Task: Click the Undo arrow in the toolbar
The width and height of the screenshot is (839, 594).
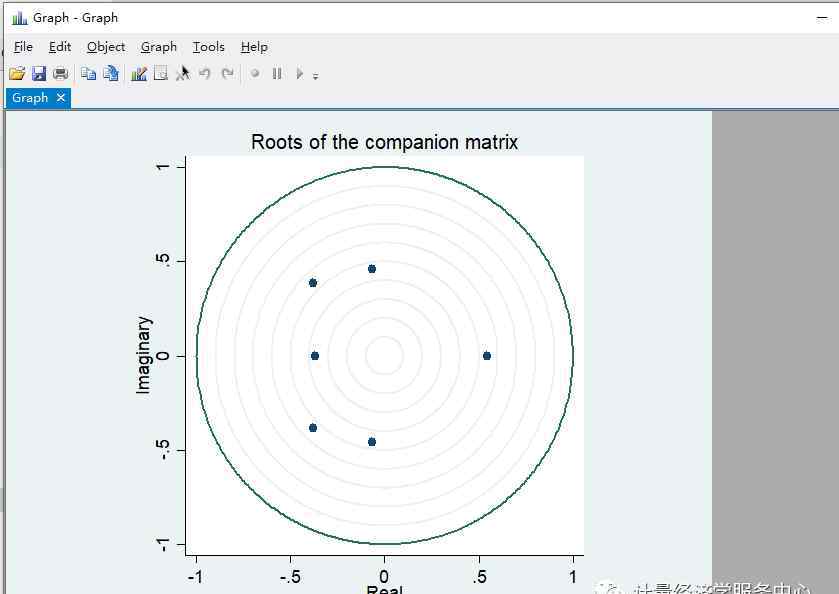Action: pyautogui.click(x=205, y=73)
